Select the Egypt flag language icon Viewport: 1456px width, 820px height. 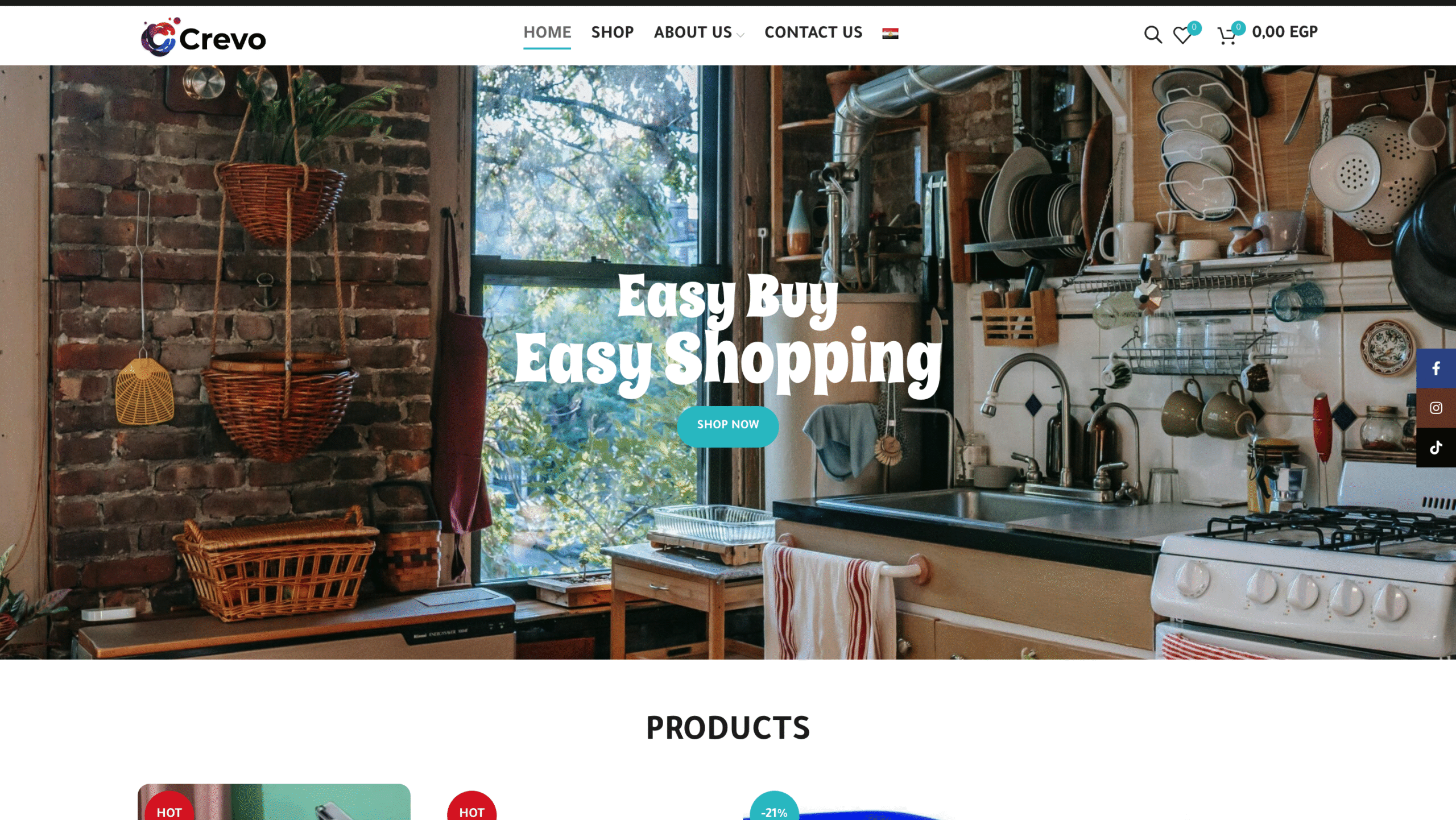[x=890, y=33]
